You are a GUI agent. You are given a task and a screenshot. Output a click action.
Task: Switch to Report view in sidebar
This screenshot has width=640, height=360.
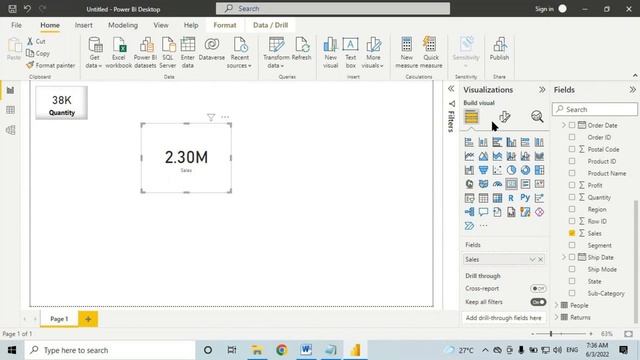(11, 90)
